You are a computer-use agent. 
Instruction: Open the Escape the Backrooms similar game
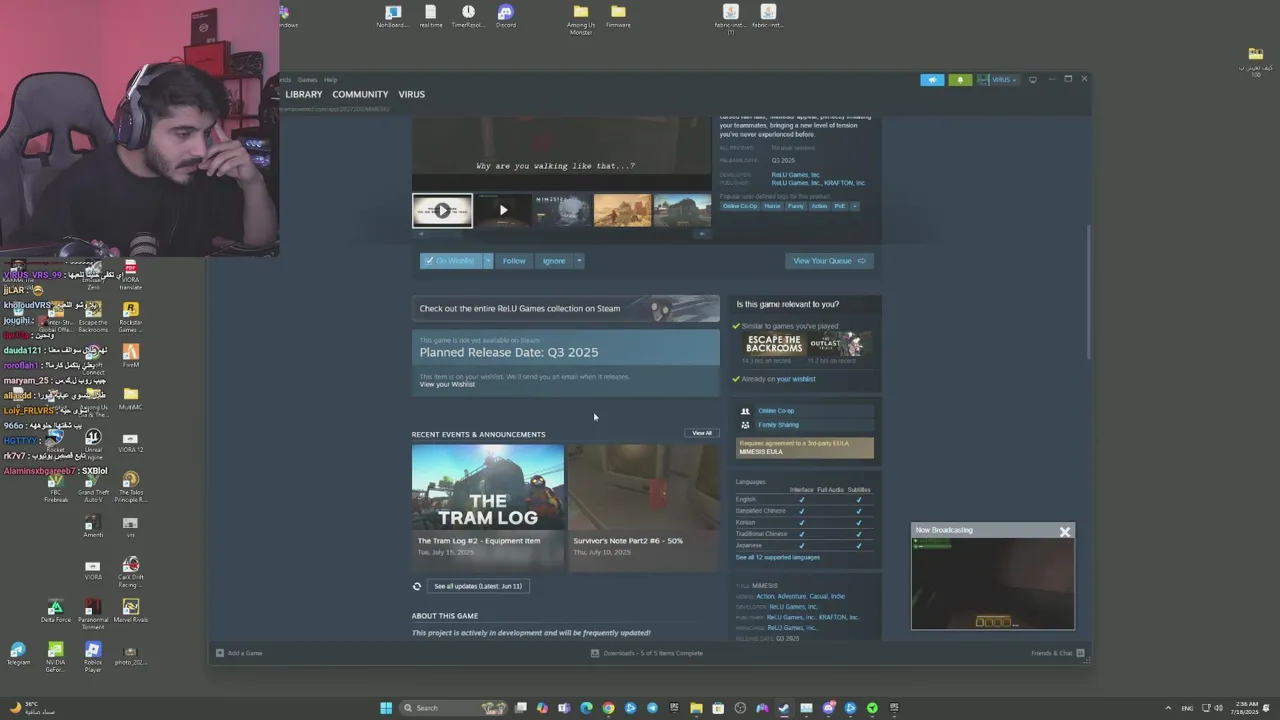[774, 345]
